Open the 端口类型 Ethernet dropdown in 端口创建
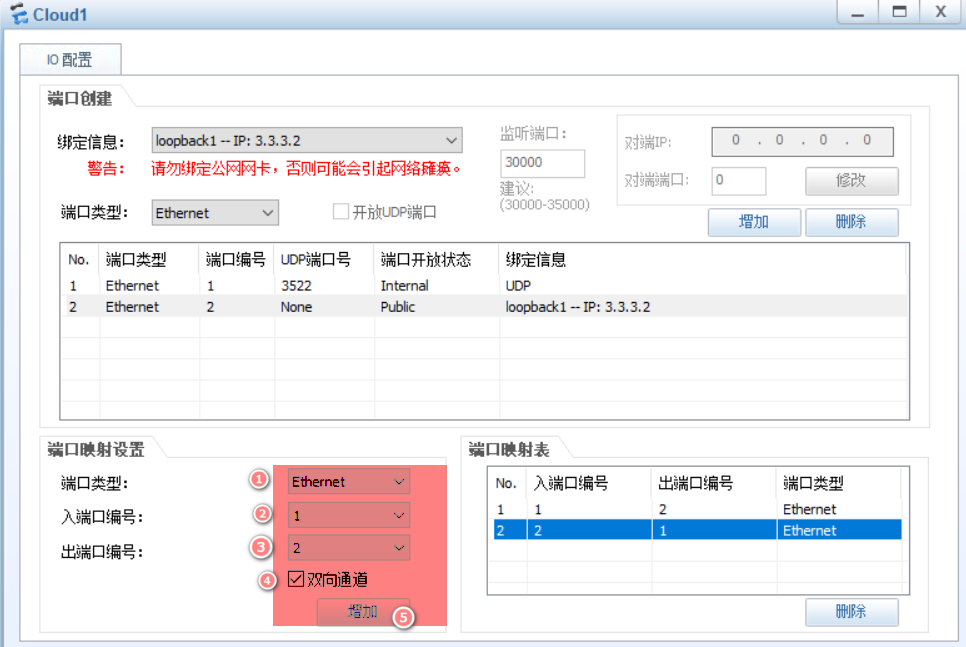966x647 pixels. point(215,213)
